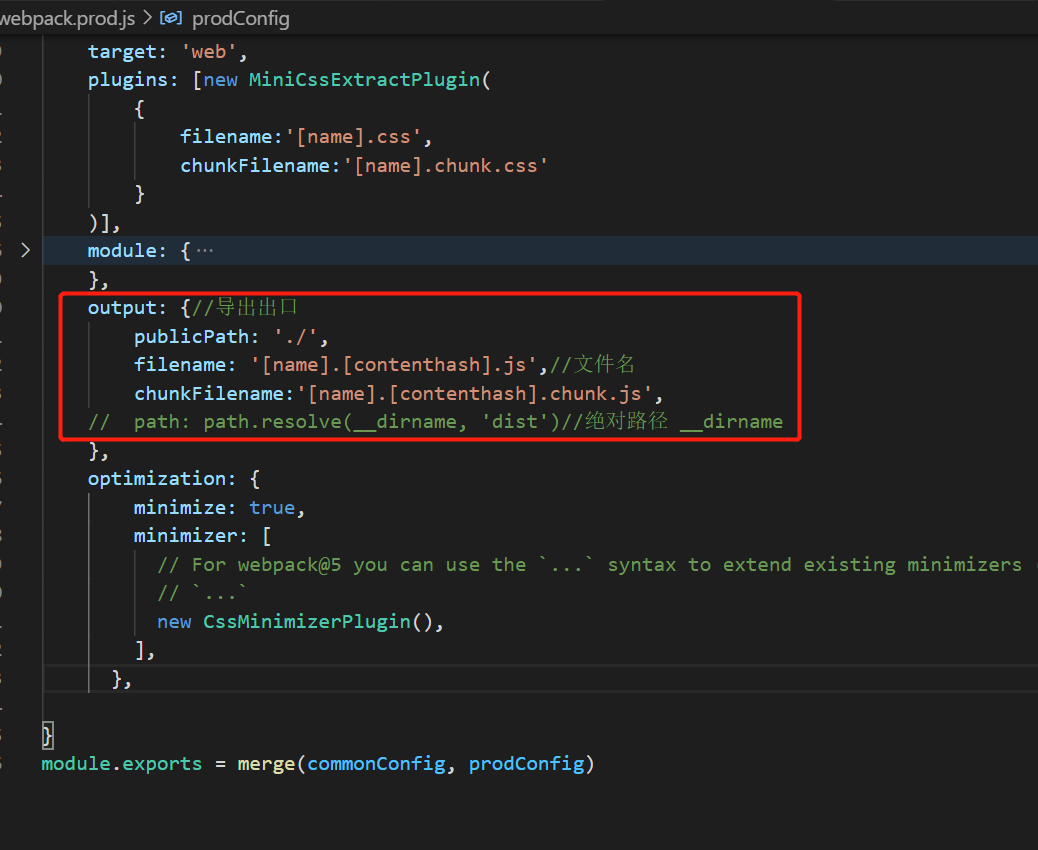Viewport: 1038px width, 850px height.
Task: Click the 'merge' function call
Action: 266,764
